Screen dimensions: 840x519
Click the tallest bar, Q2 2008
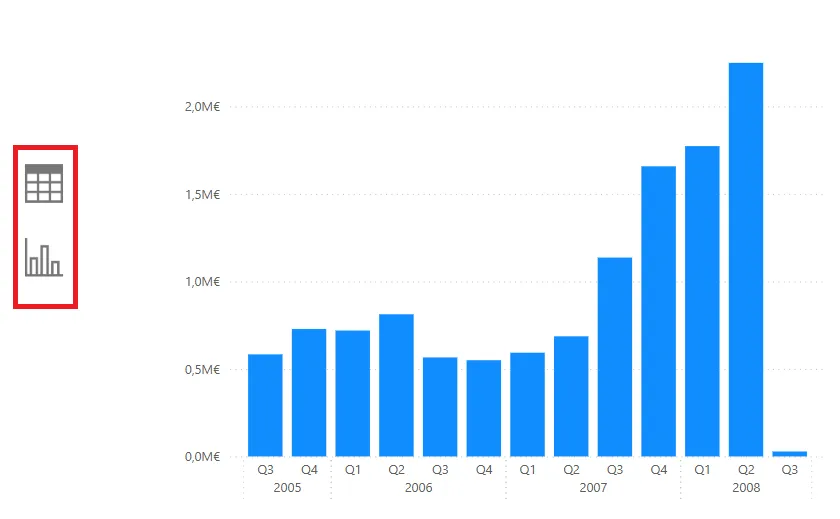click(746, 260)
